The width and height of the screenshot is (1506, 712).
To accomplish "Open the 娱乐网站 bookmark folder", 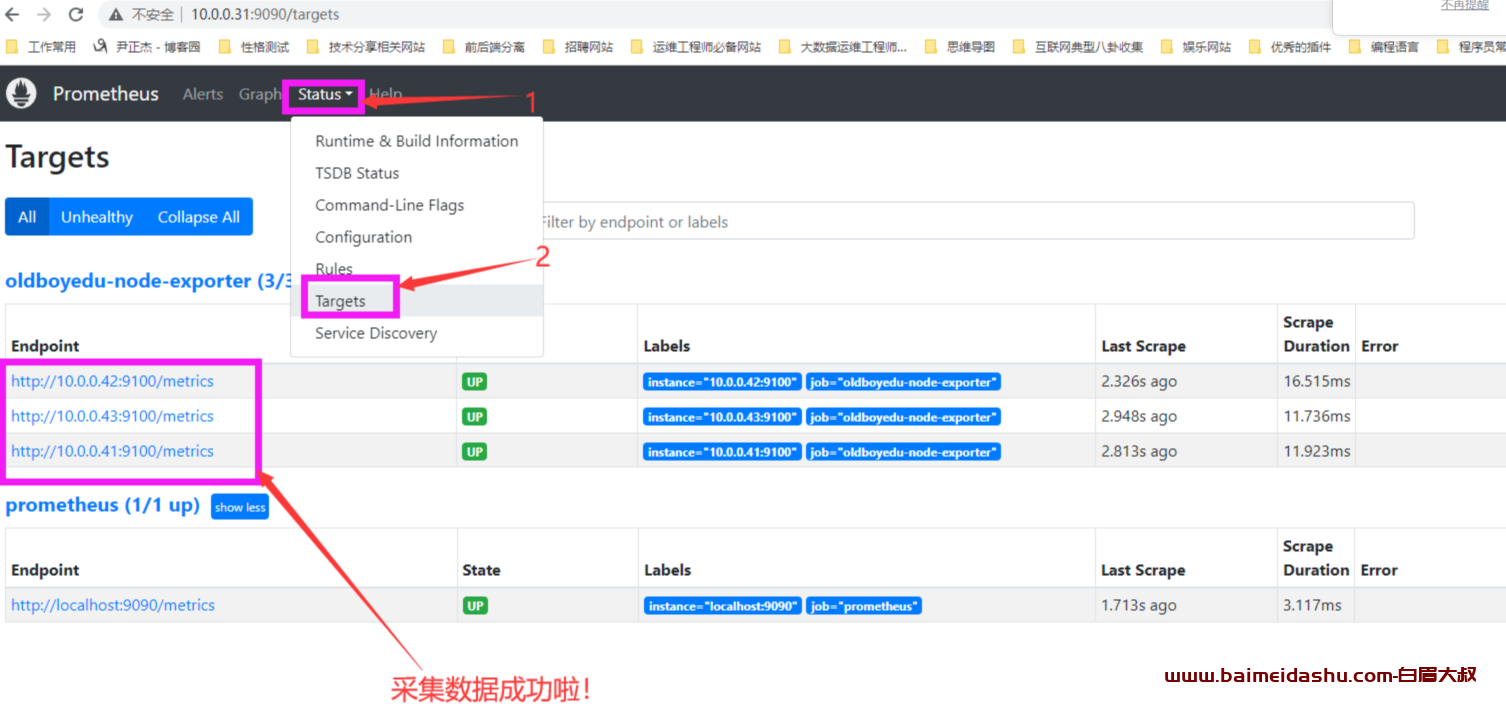I will point(1195,46).
